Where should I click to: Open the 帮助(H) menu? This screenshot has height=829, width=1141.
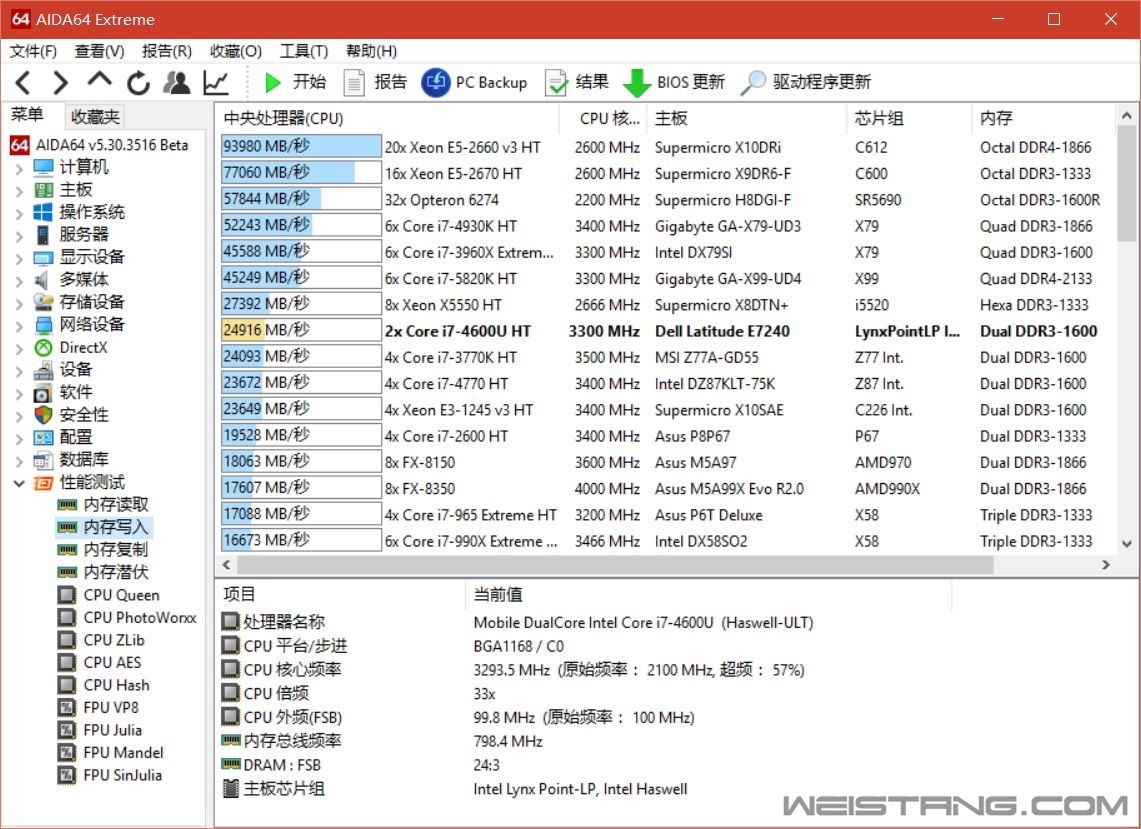[371, 51]
